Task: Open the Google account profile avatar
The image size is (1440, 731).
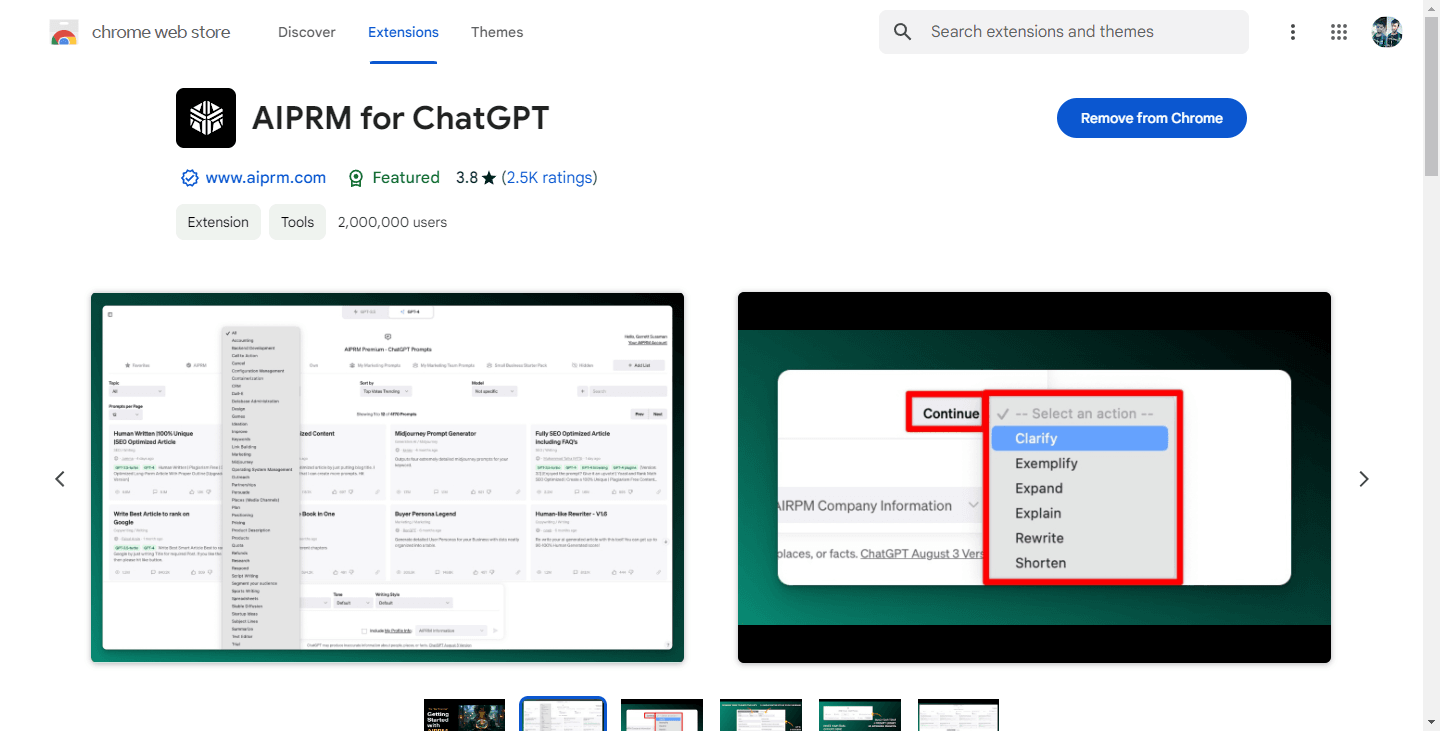Action: click(x=1387, y=32)
